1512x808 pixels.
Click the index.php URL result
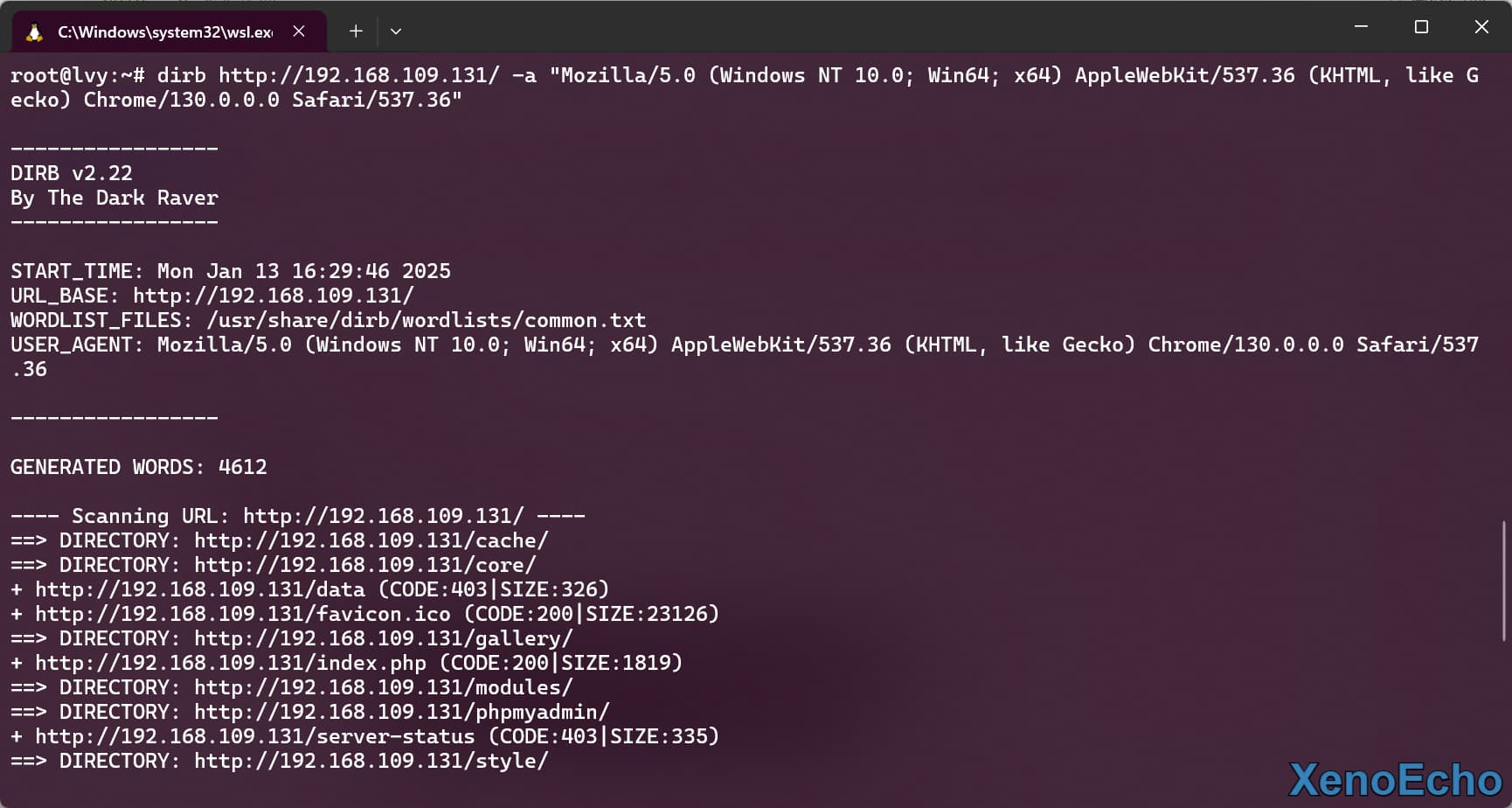tap(230, 663)
